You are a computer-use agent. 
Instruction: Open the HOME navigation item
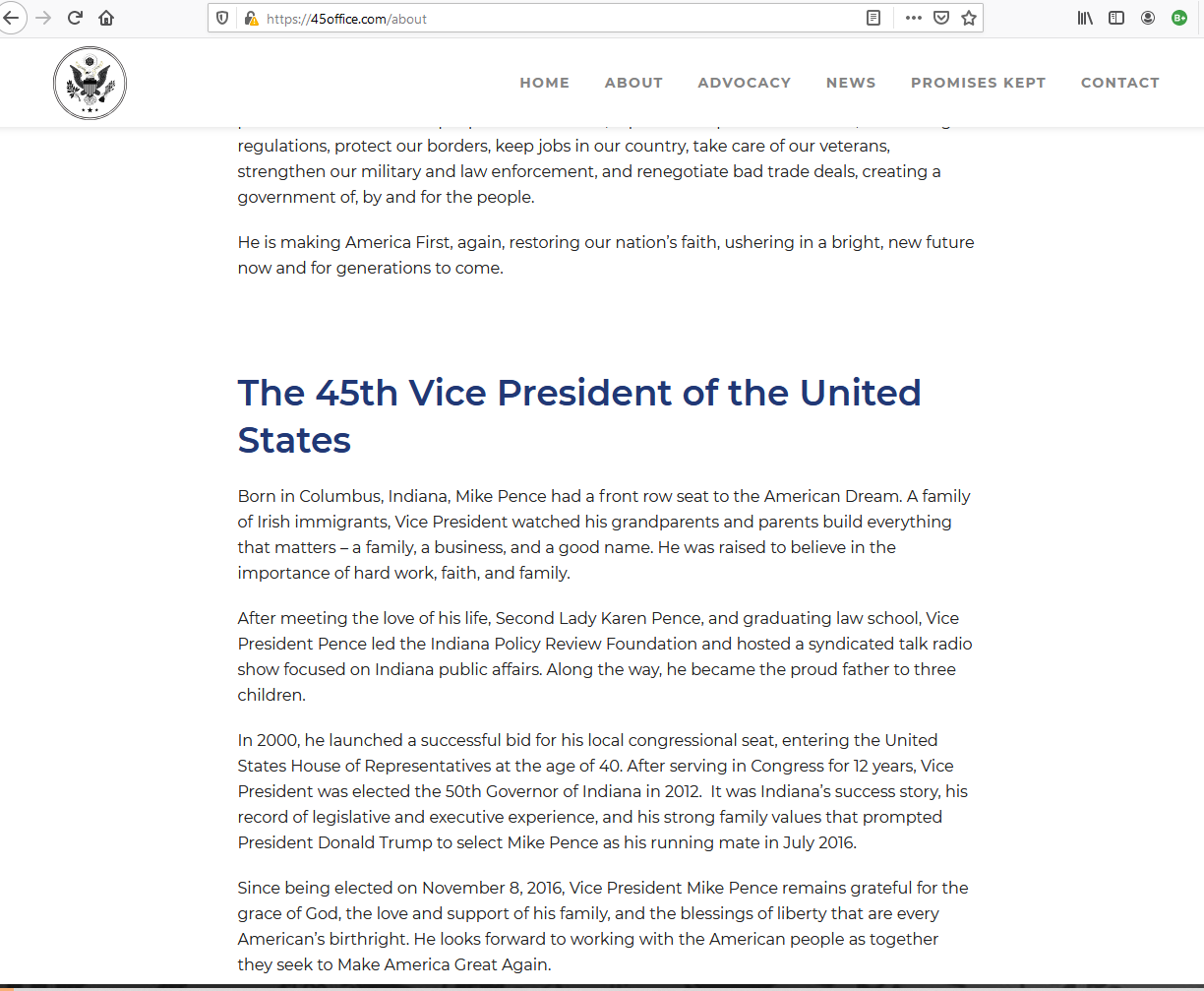coord(545,83)
